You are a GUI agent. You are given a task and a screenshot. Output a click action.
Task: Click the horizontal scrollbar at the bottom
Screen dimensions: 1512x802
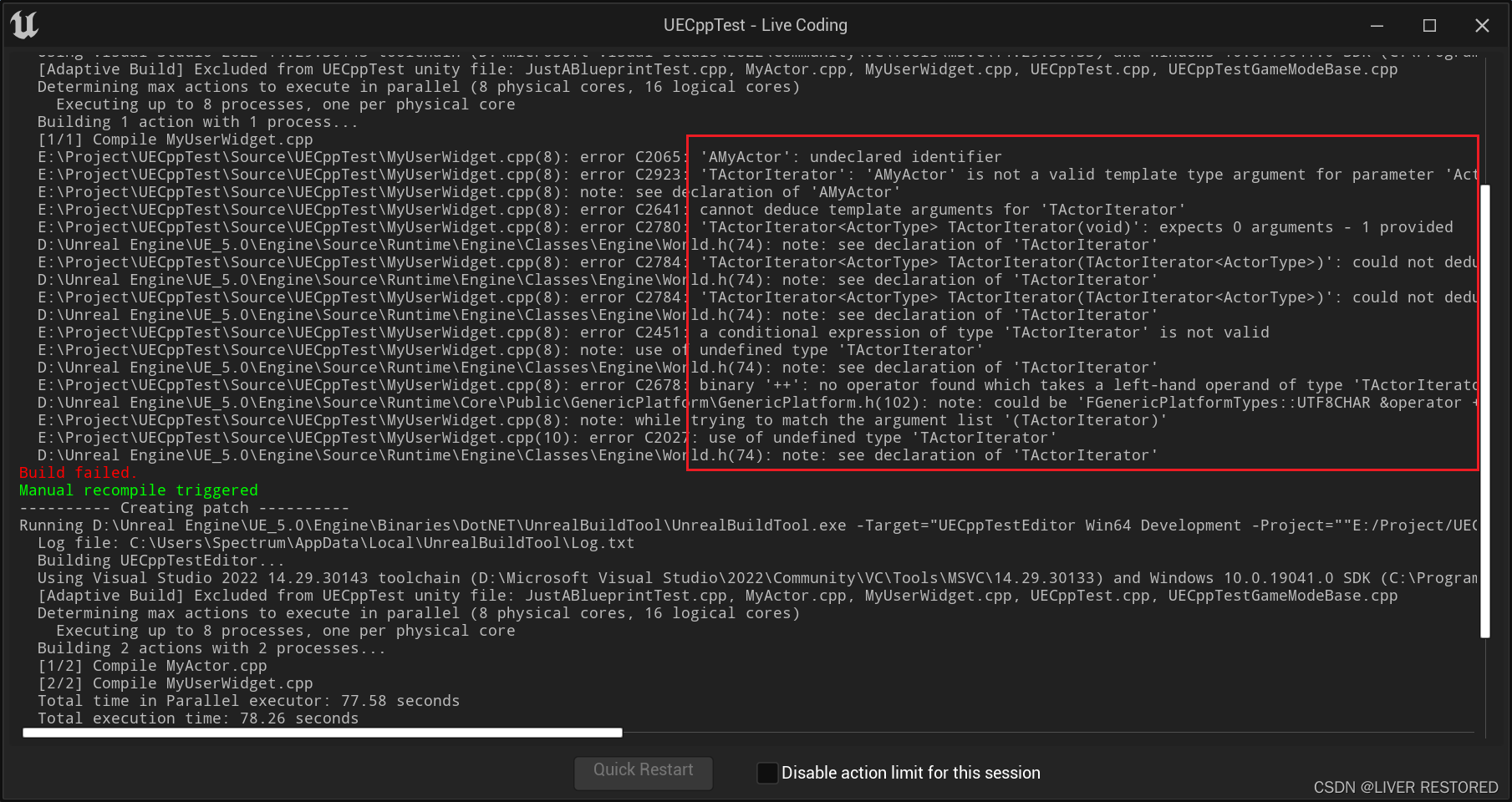[x=322, y=733]
